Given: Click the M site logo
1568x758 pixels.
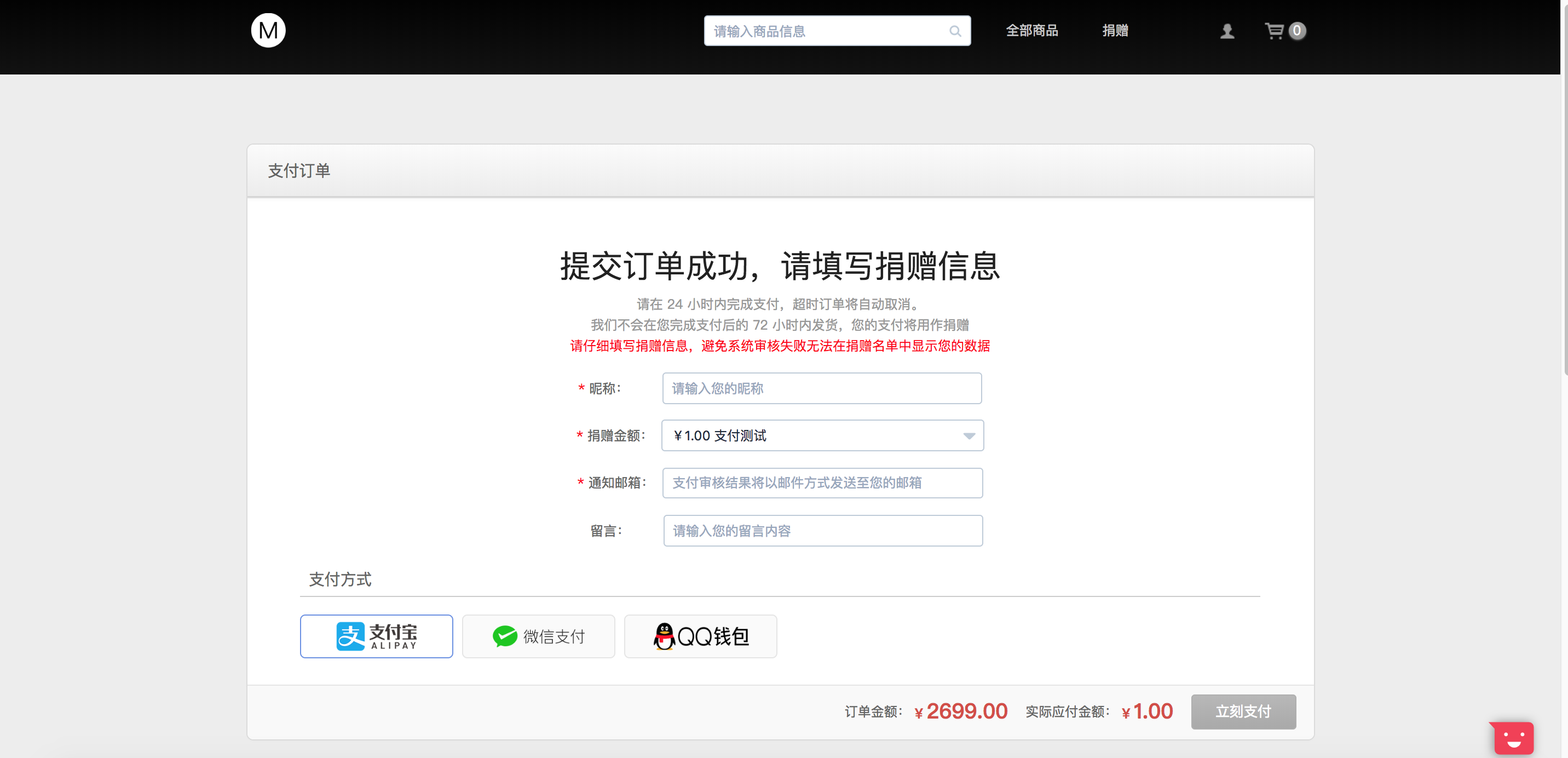Looking at the screenshot, I should pos(268,30).
